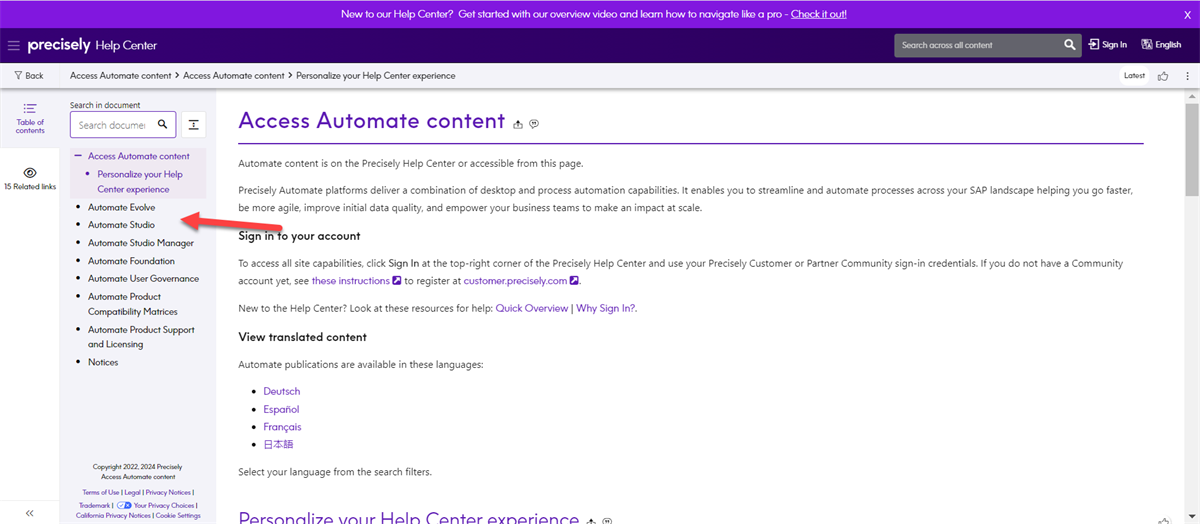This screenshot has height=524, width=1200.
Task: Select the Deutsch language link
Action: point(282,391)
